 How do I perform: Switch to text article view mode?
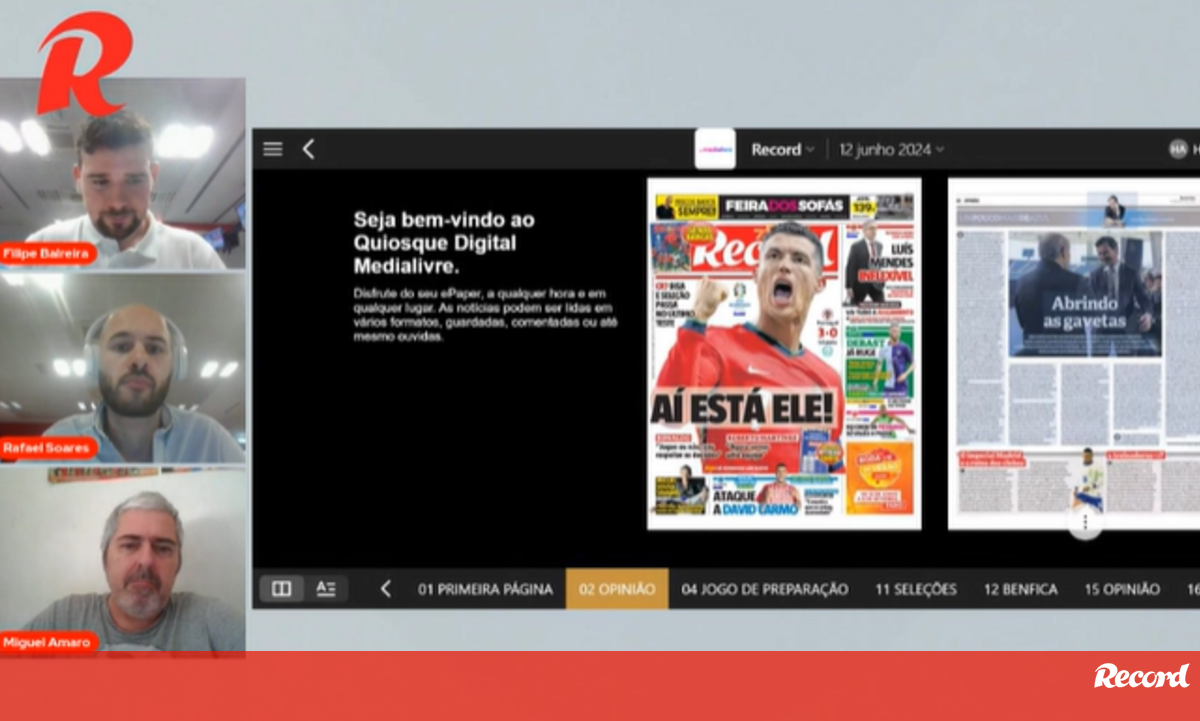(x=326, y=589)
